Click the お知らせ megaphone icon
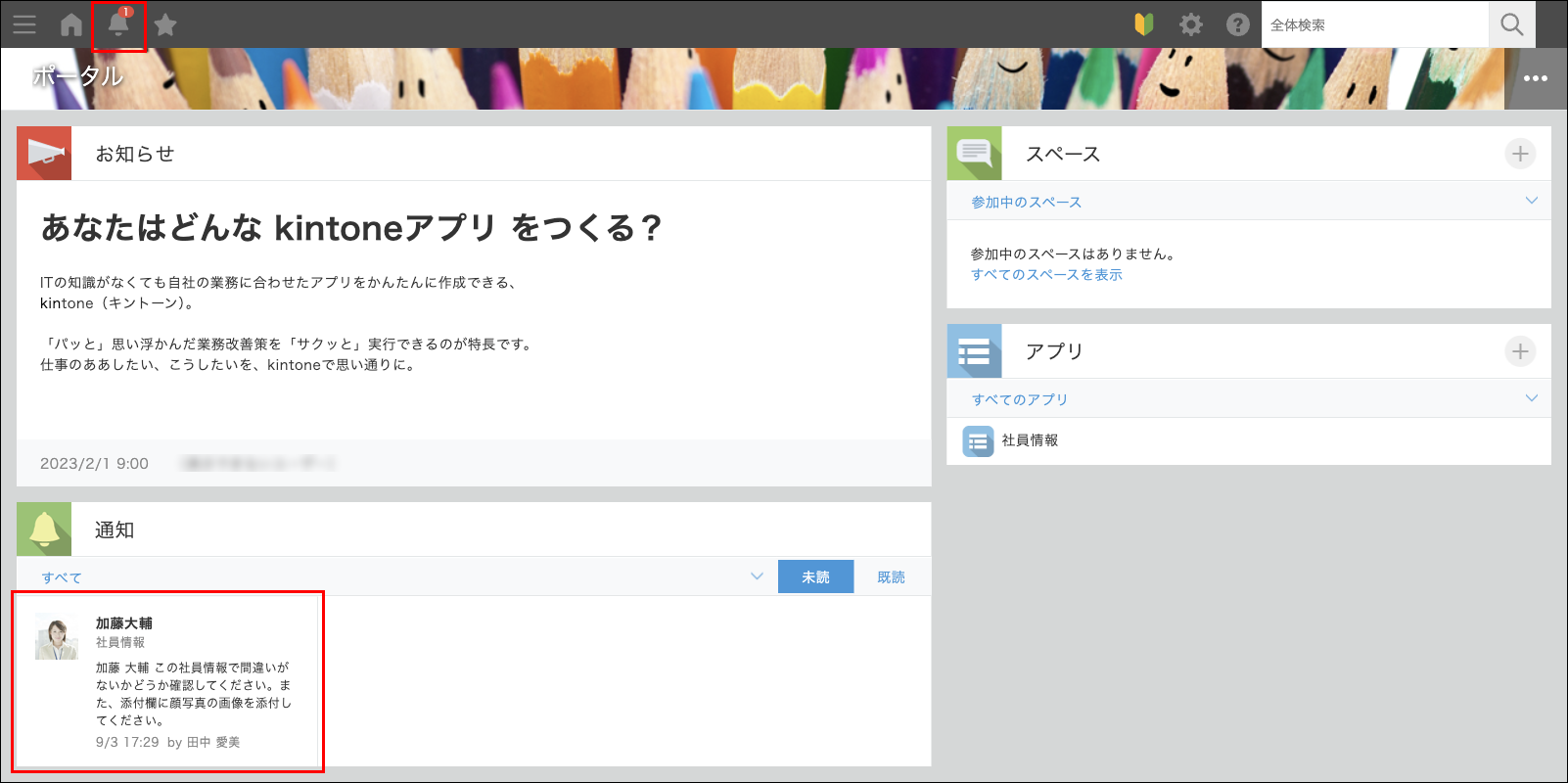 [x=44, y=154]
